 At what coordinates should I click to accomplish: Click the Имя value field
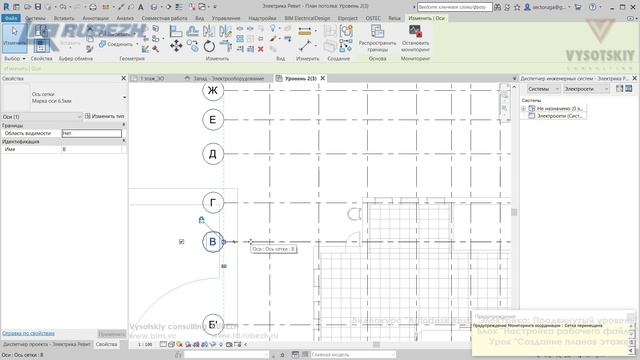point(91,149)
